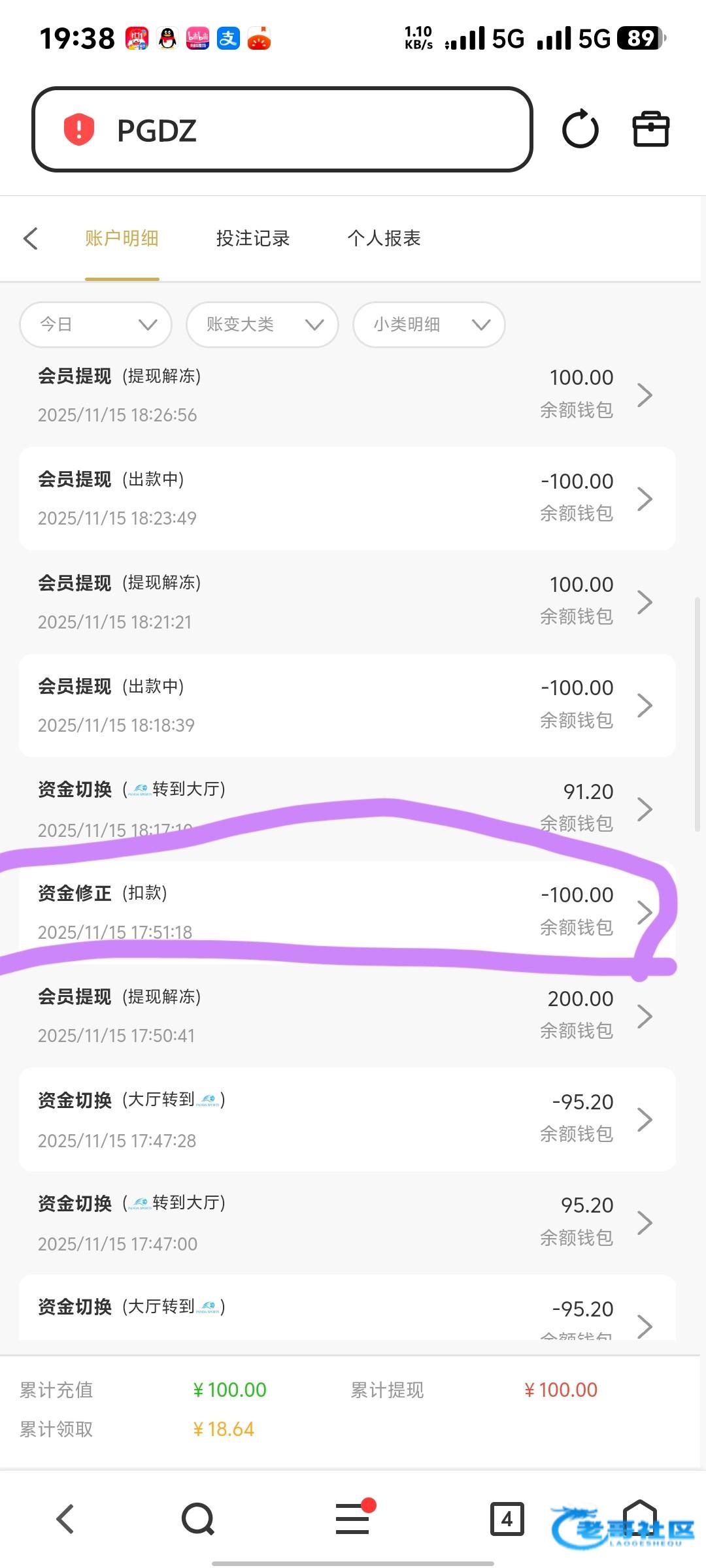Expand the 小类明细 subcategory dropdown
The image size is (706, 1568).
click(x=429, y=325)
